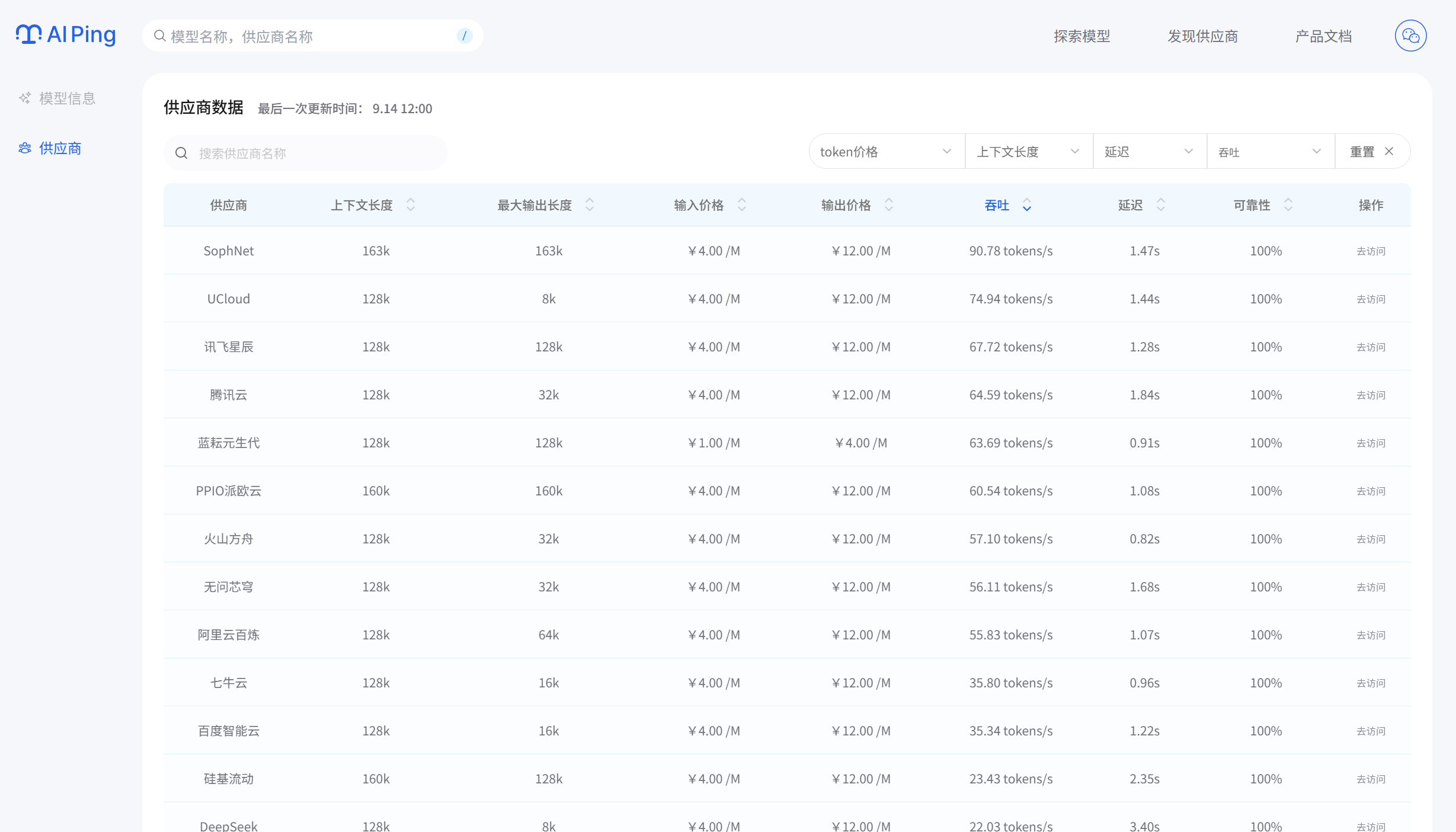The height and width of the screenshot is (832, 1456).
Task: Open the WeChat contact icon
Action: 1410,36
